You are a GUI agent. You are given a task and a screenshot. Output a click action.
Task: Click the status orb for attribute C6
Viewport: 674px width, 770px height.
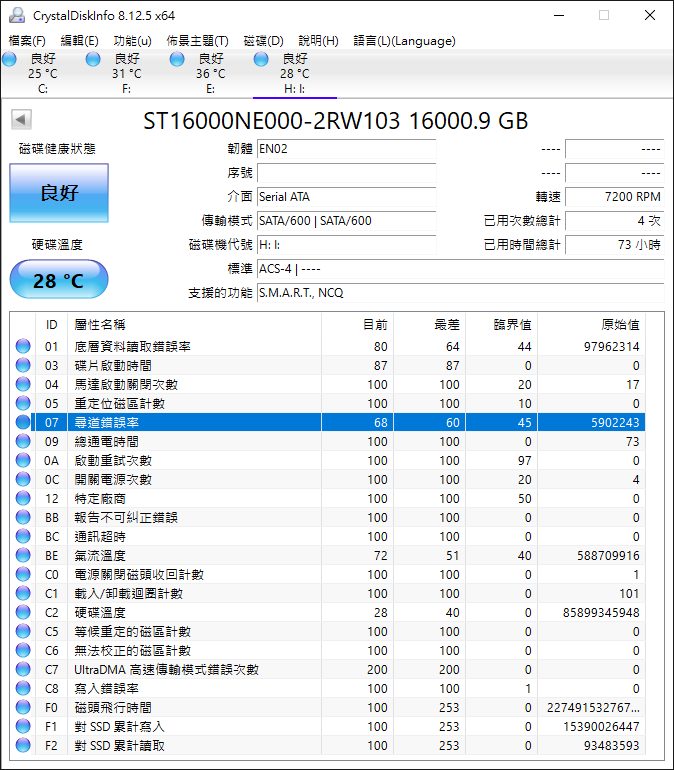(x=23, y=650)
